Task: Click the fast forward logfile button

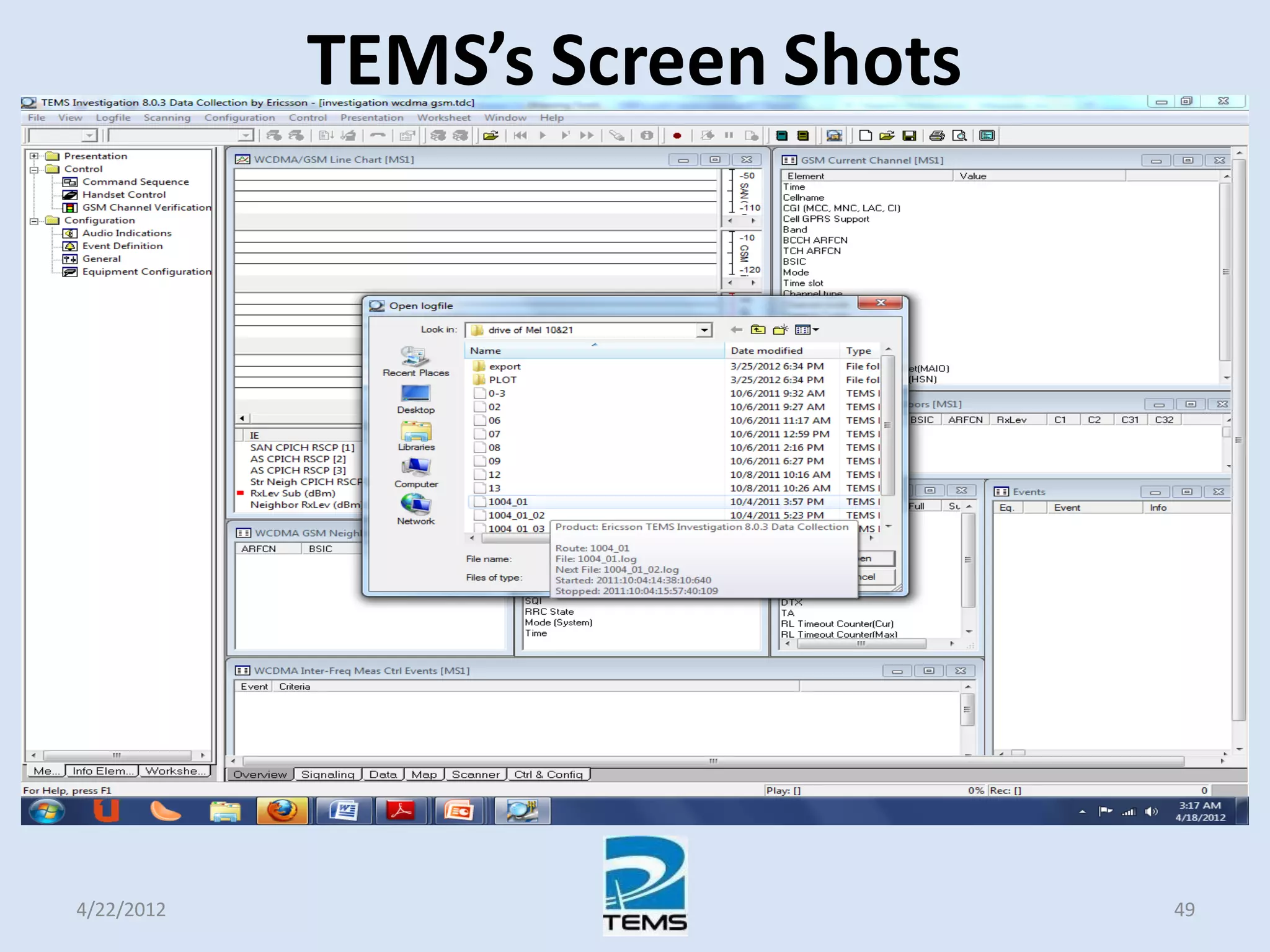Action: pyautogui.click(x=587, y=135)
